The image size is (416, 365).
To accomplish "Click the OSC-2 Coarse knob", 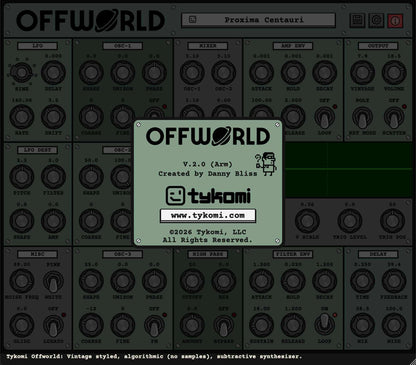I will [x=91, y=221].
